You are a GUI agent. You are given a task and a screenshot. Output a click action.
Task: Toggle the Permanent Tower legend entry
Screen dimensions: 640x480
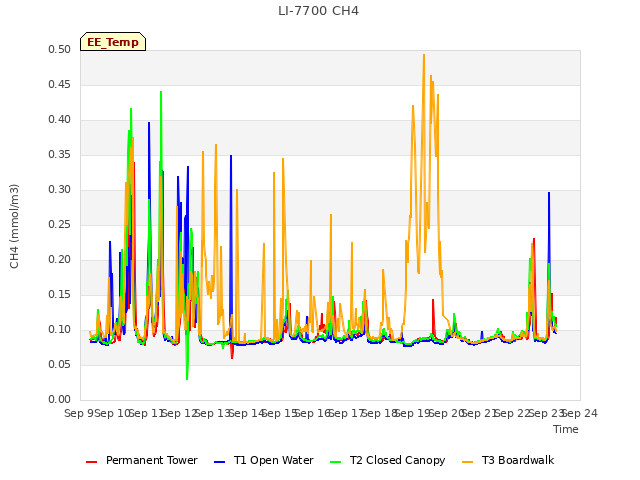(142, 460)
